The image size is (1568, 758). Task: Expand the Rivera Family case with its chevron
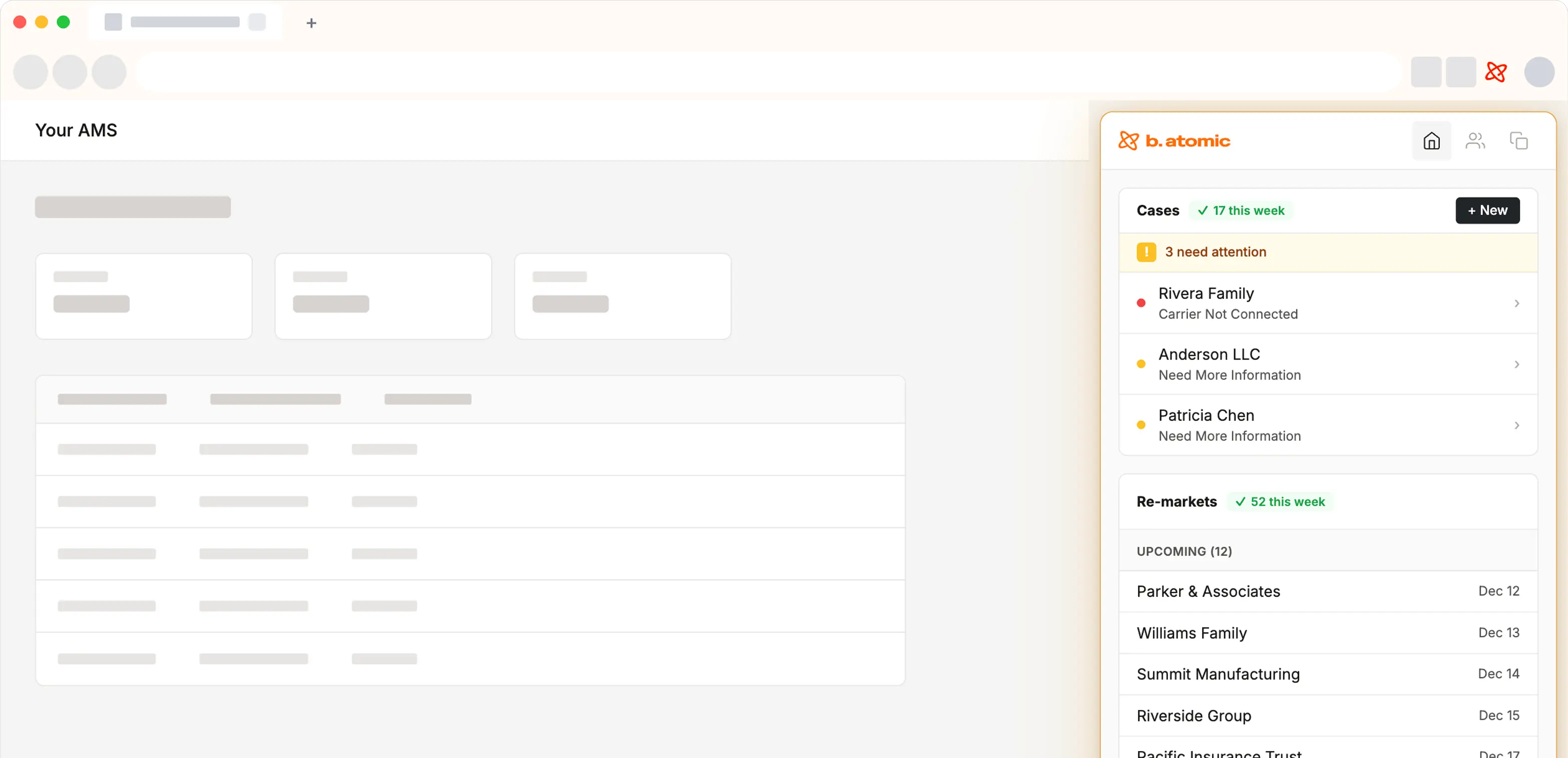point(1517,302)
